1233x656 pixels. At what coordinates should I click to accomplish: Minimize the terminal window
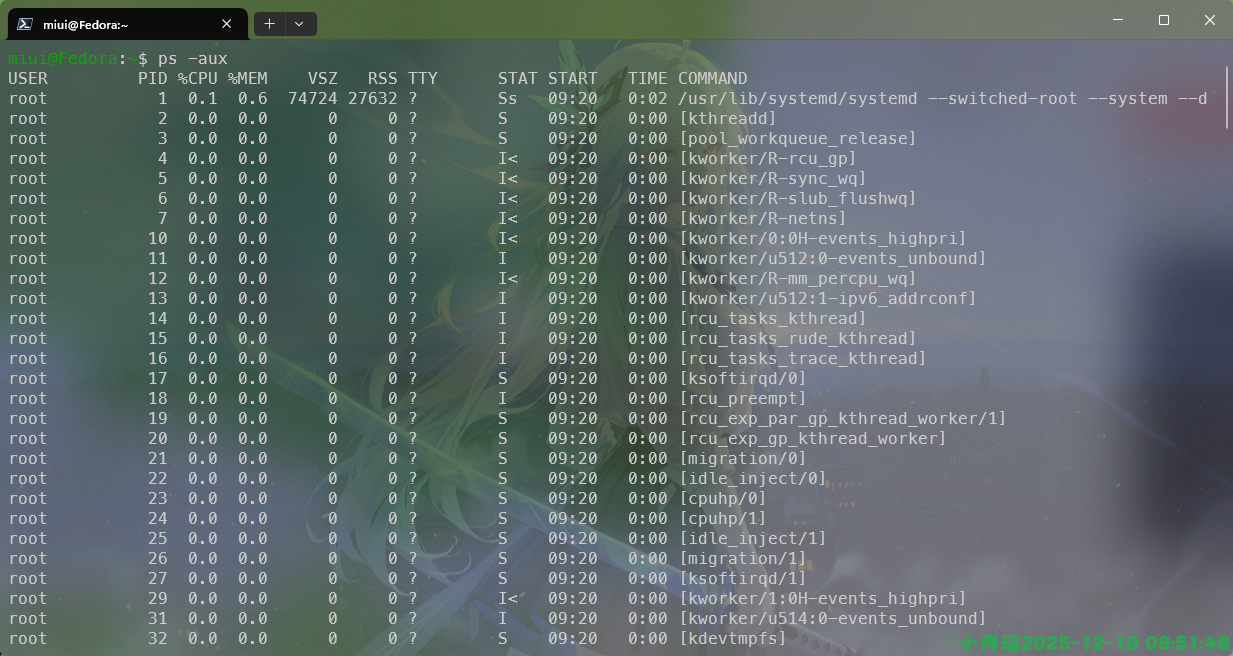coord(1117,20)
